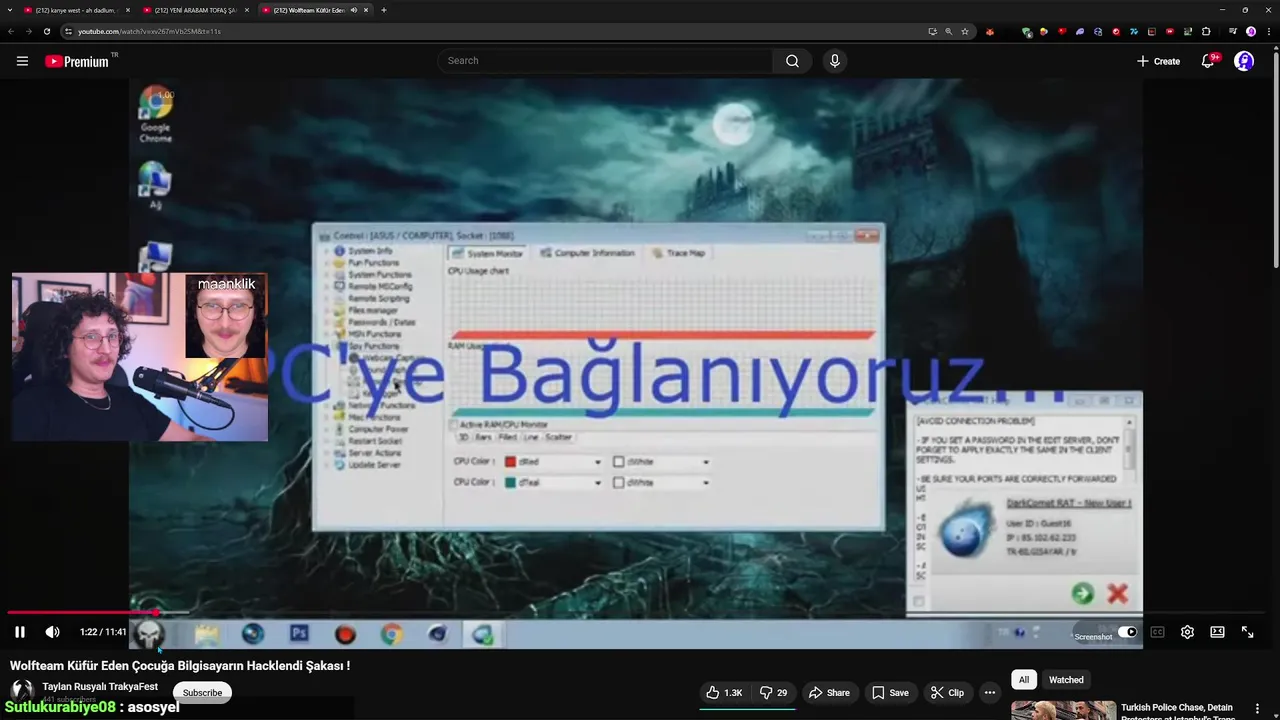
Task: Take a frame with Screenshot button
Action: 1093,637
